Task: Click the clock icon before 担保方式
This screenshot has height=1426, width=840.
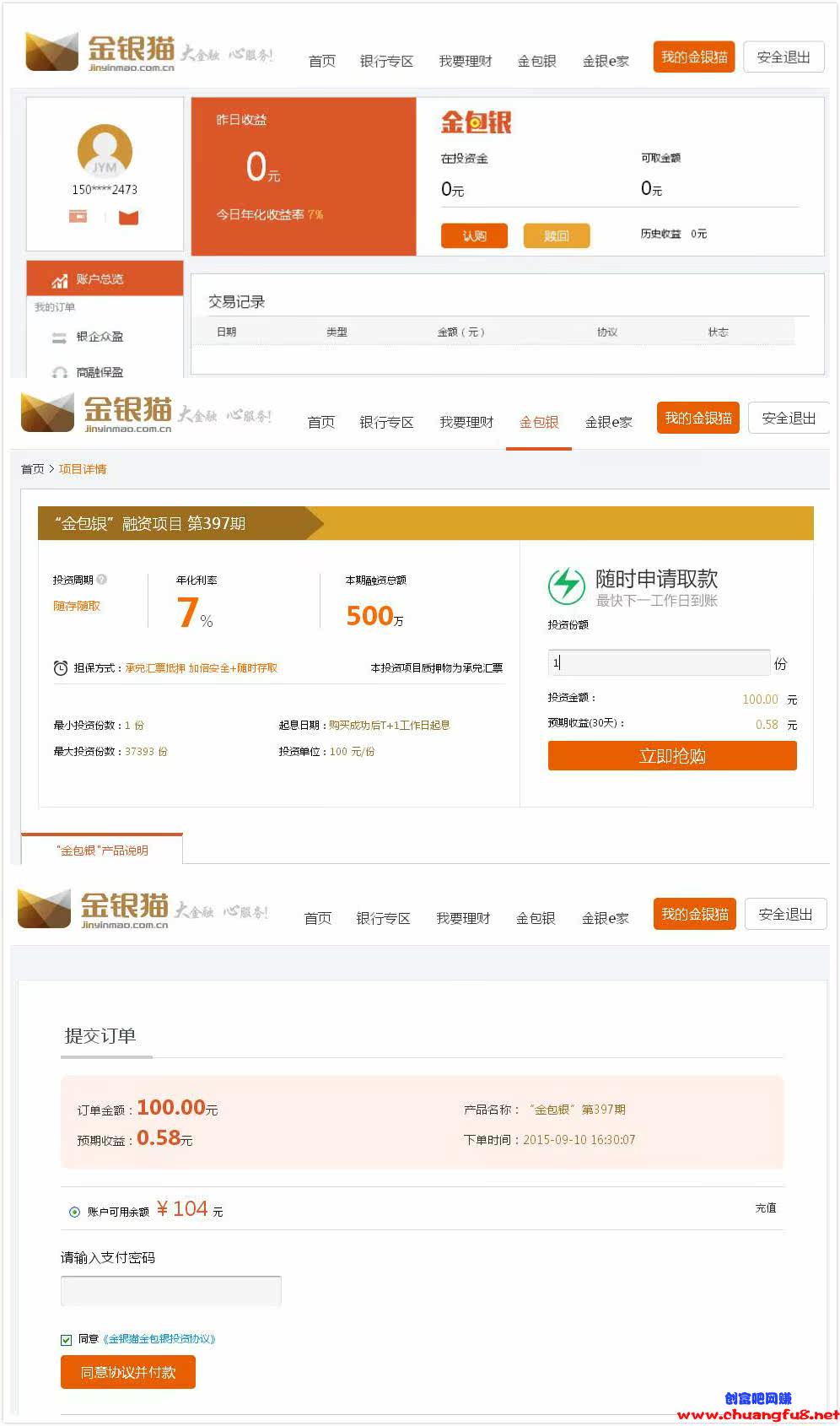Action: (61, 668)
